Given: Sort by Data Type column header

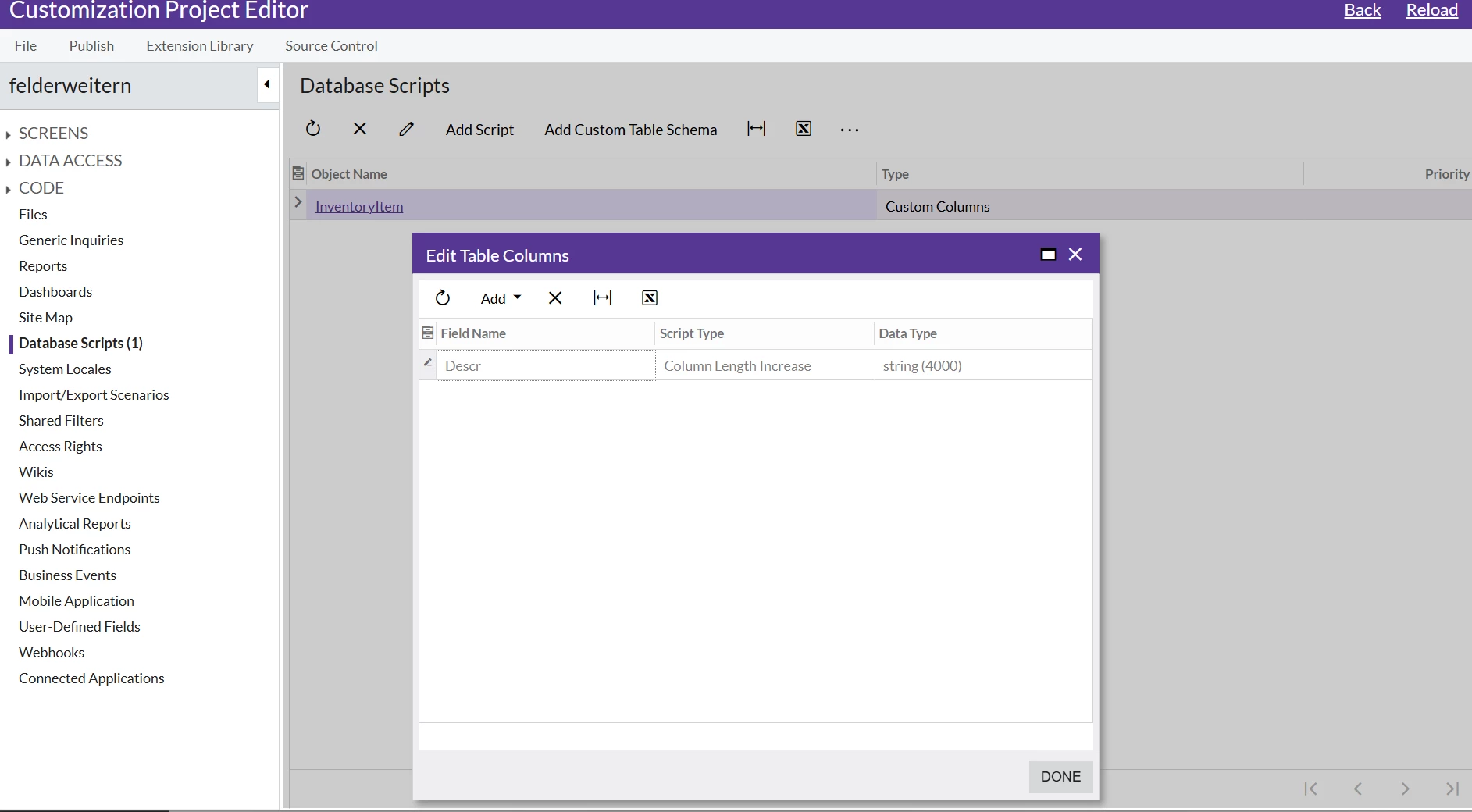Looking at the screenshot, I should 983,333.
